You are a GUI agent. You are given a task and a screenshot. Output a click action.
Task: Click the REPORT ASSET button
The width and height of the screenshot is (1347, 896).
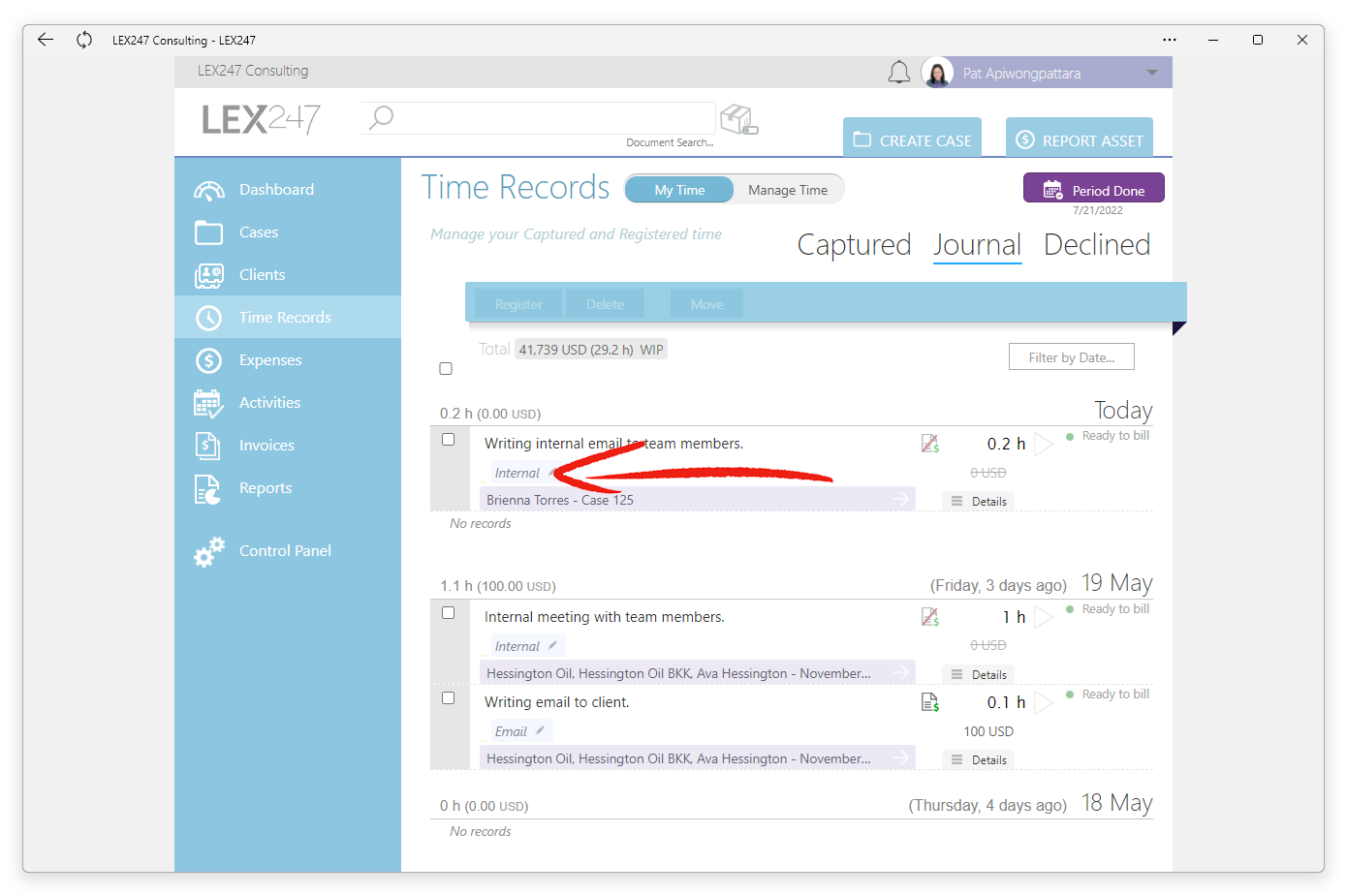[1080, 137]
